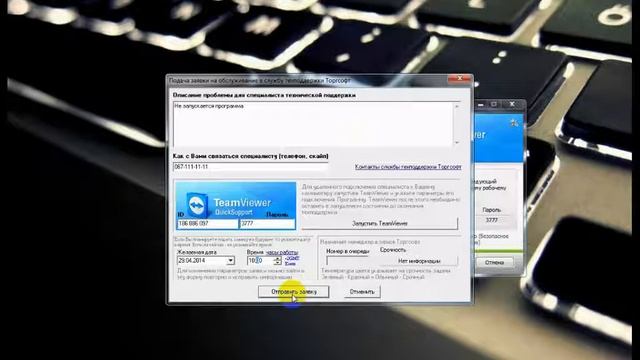Open the часы работы link
640x360 pixels.
282,253
